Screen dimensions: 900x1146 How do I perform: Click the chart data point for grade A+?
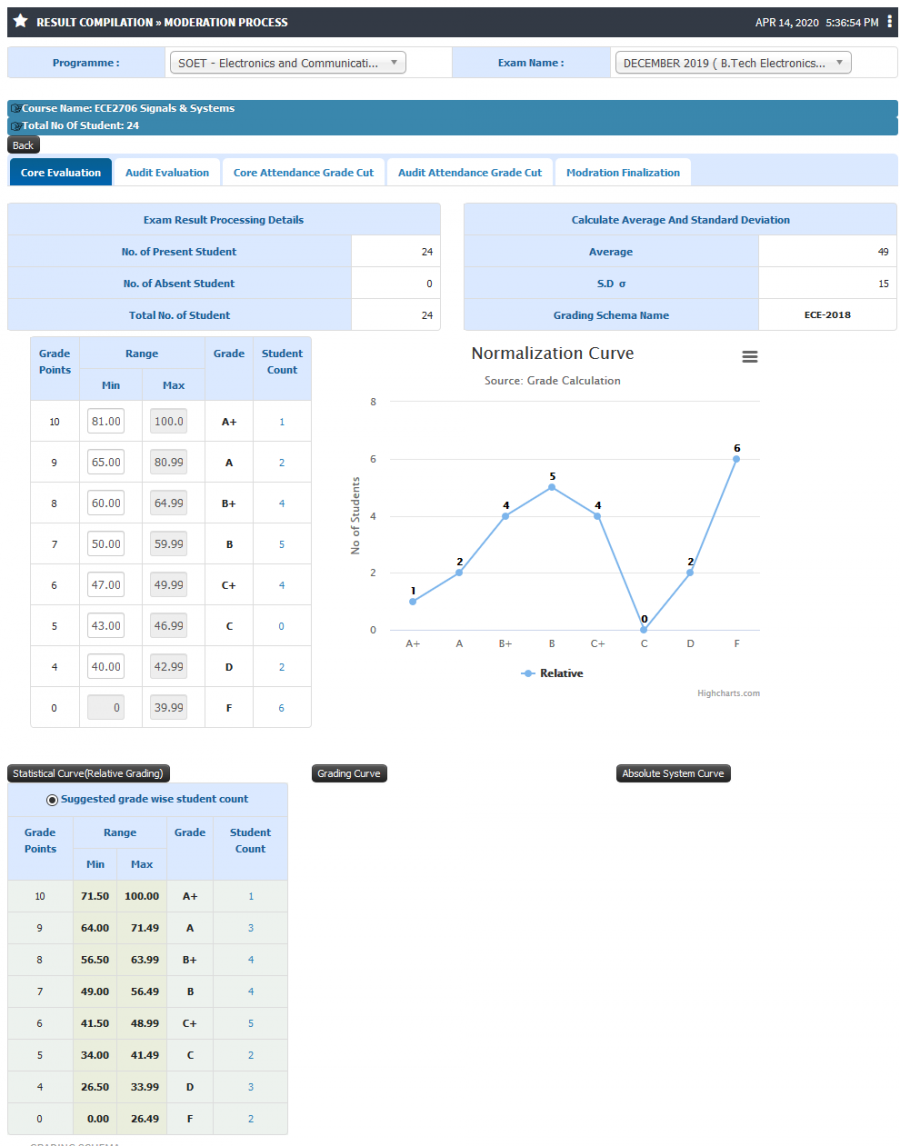click(413, 602)
